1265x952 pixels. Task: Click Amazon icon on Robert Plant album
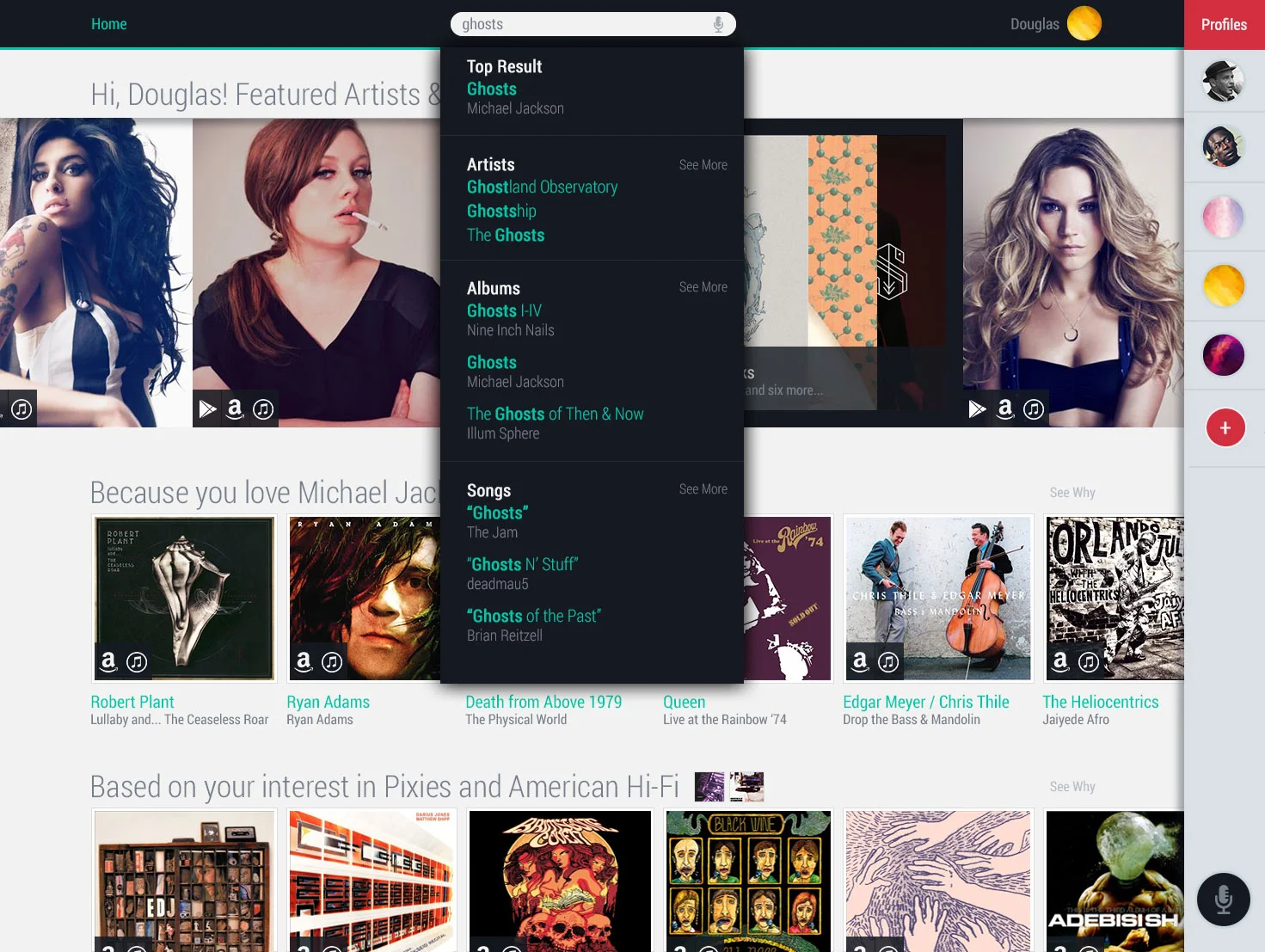[108, 661]
